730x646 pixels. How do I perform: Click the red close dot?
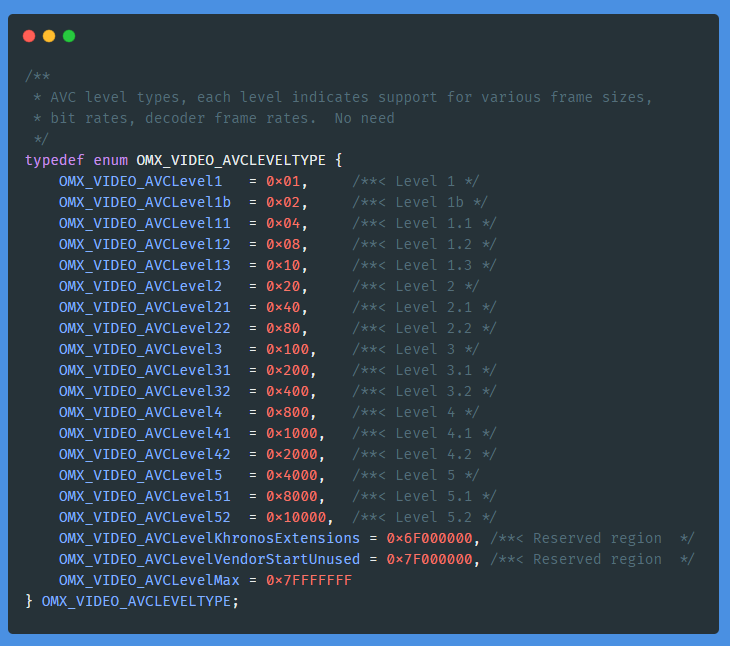click(x=29, y=36)
